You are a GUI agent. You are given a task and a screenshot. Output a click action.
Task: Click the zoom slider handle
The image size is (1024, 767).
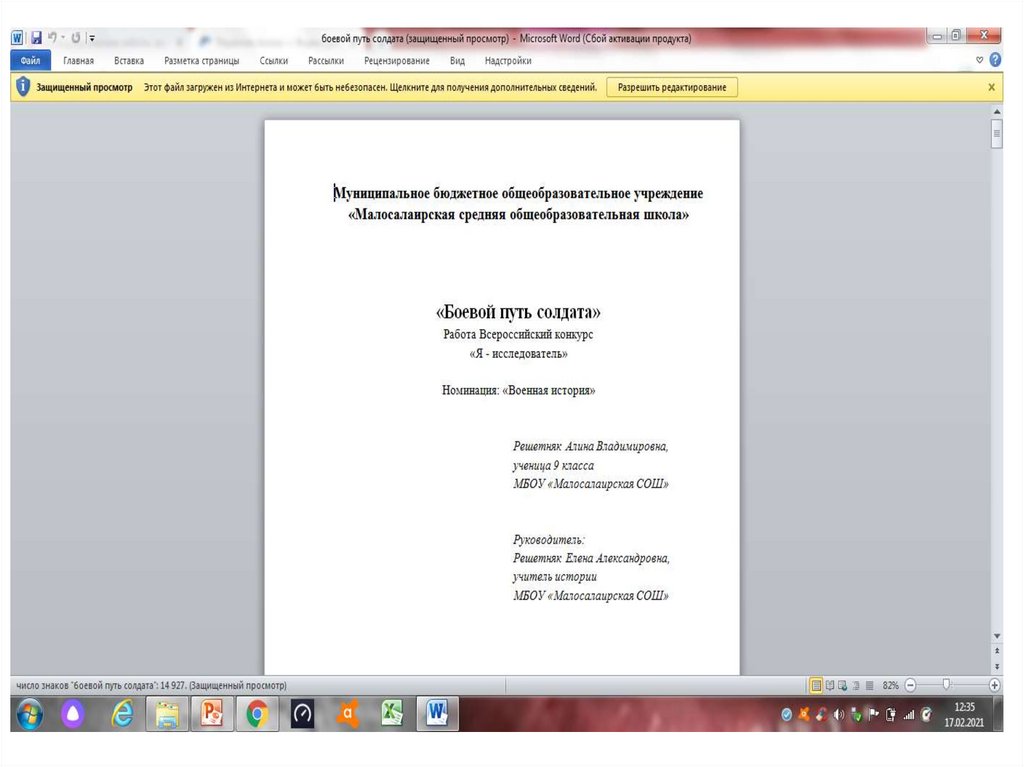click(x=946, y=685)
